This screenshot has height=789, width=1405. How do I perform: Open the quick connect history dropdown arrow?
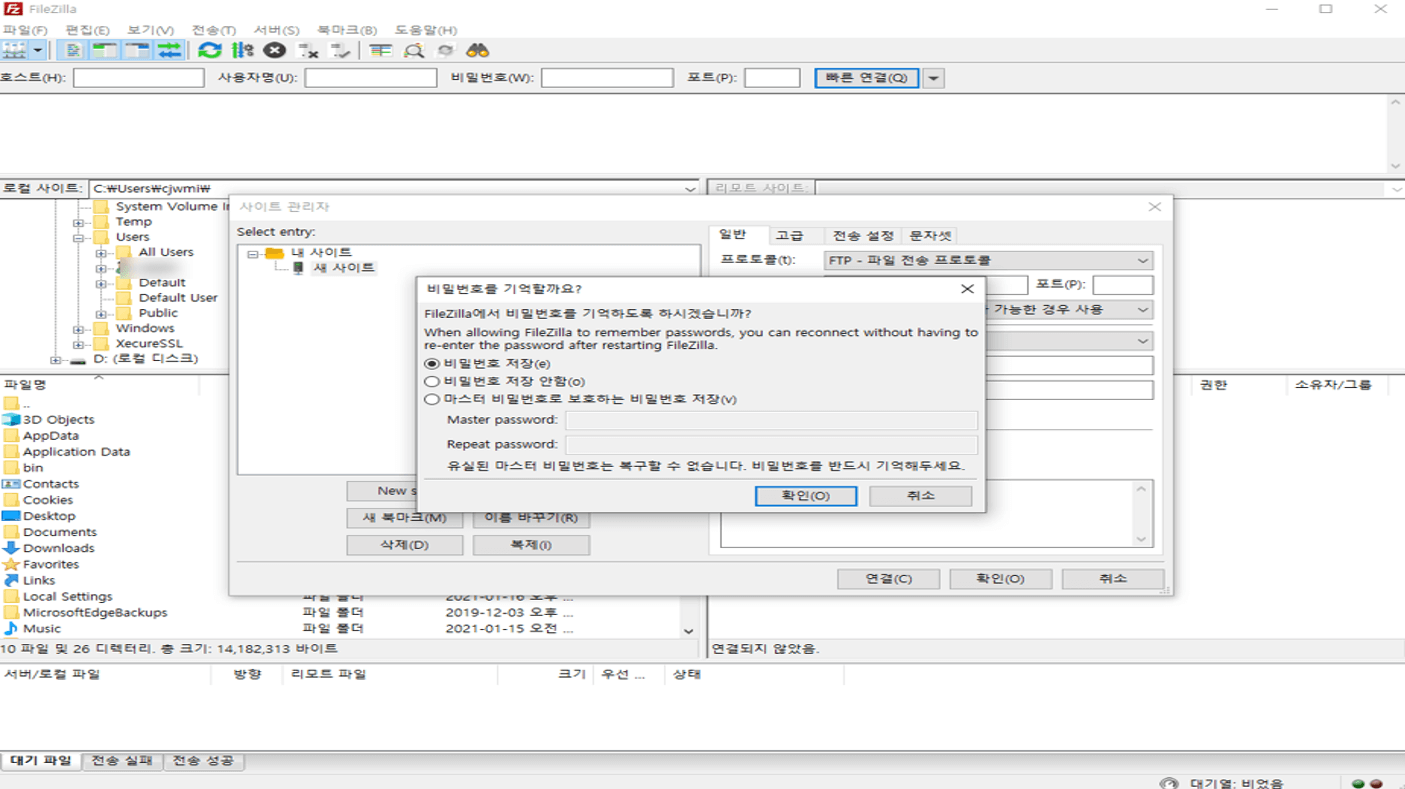933,78
